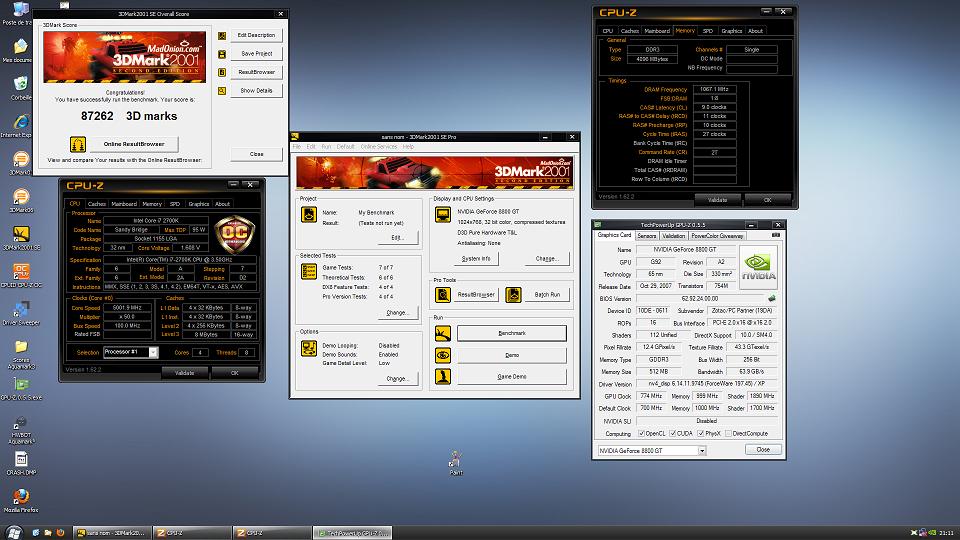
Task: Click the system tray clock
Action: point(946,533)
